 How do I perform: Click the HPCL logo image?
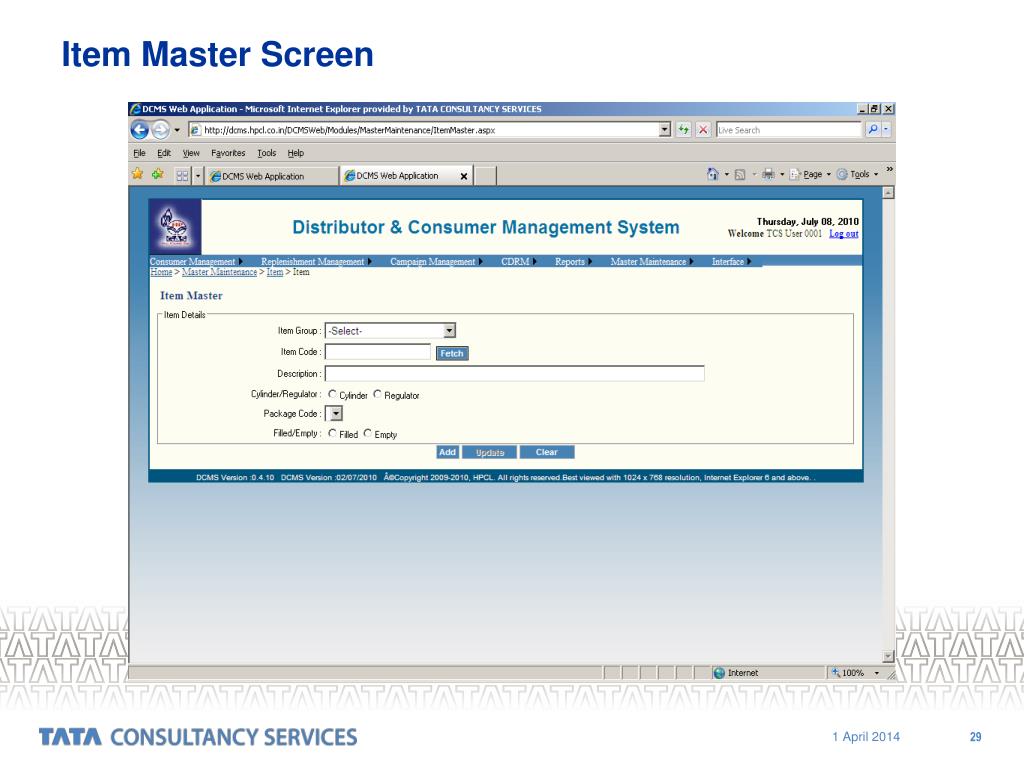(176, 227)
